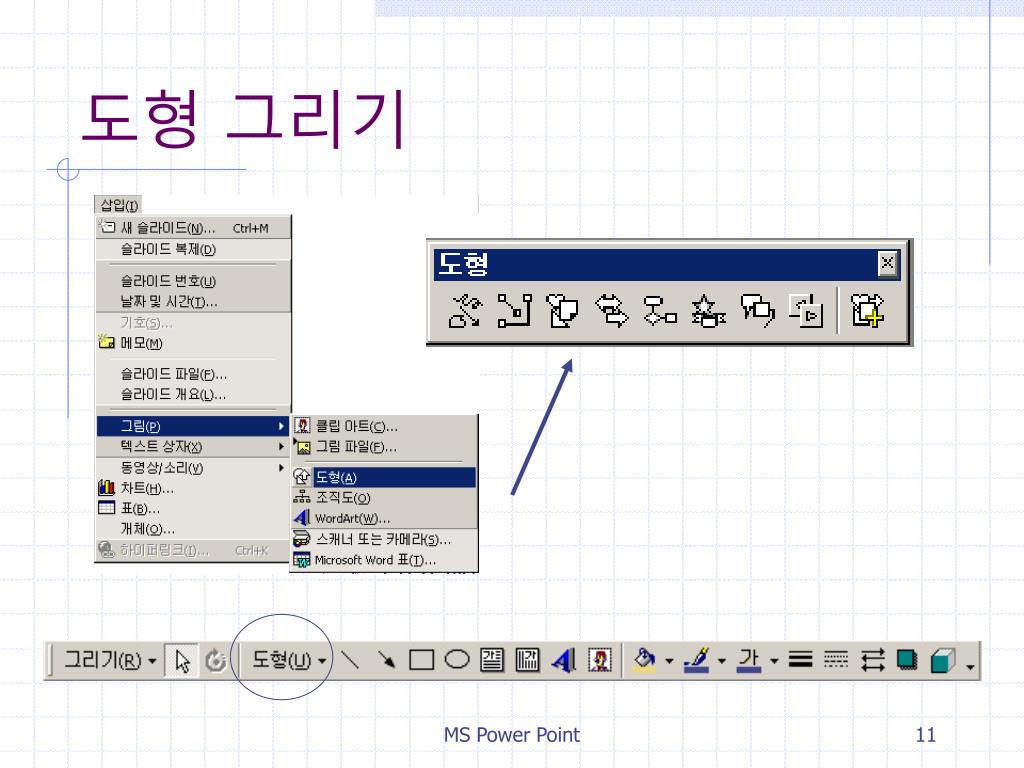The width and height of the screenshot is (1024, 768).
Task: Open the Arrow Style options
Action: [872, 660]
